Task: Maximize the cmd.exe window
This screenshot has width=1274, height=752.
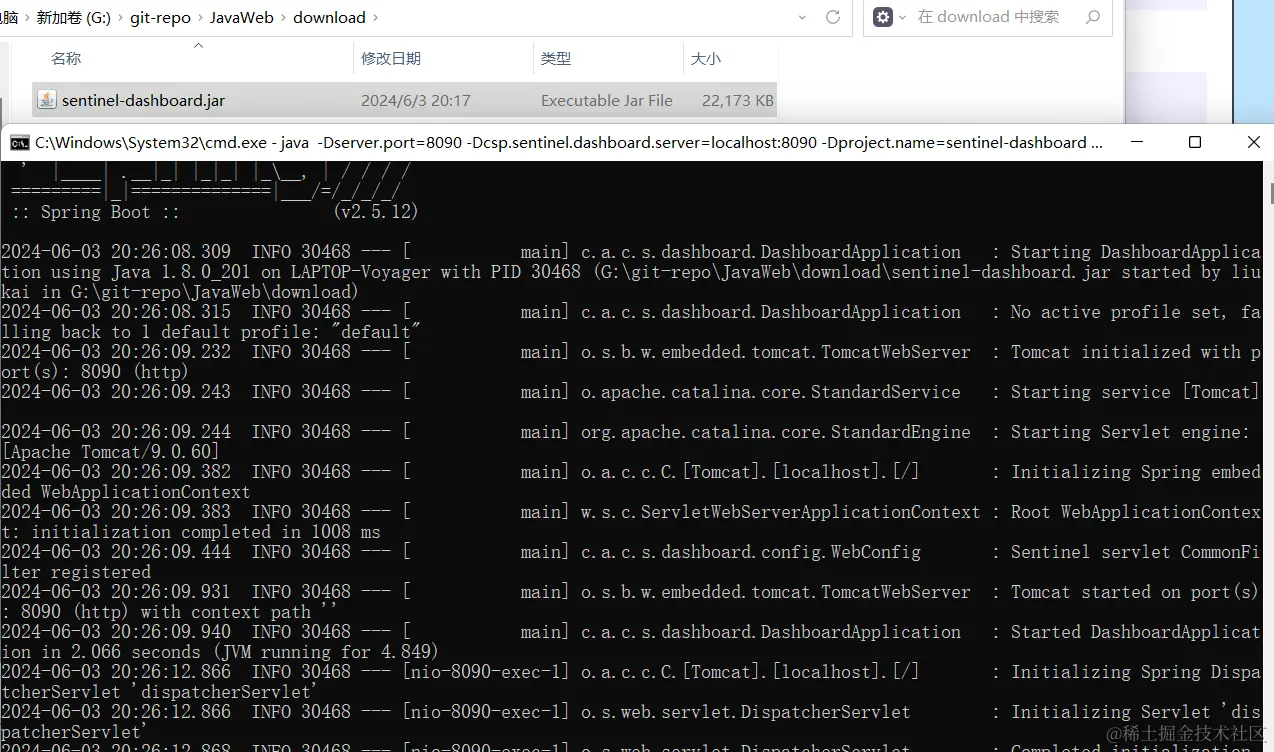Action: click(1194, 142)
